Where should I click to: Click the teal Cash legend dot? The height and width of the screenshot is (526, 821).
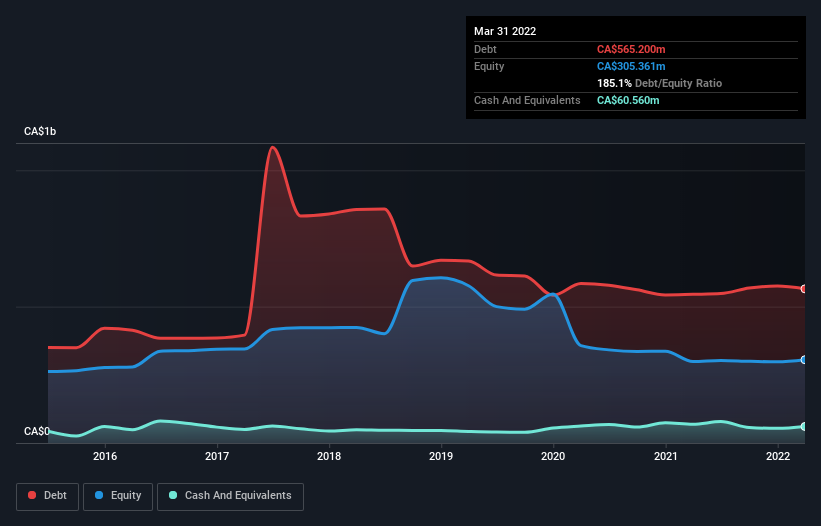[173, 495]
